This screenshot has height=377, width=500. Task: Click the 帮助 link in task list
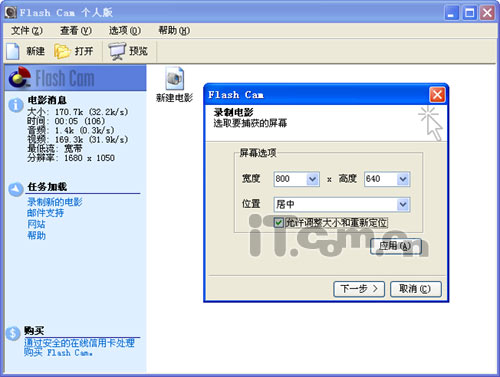point(36,236)
